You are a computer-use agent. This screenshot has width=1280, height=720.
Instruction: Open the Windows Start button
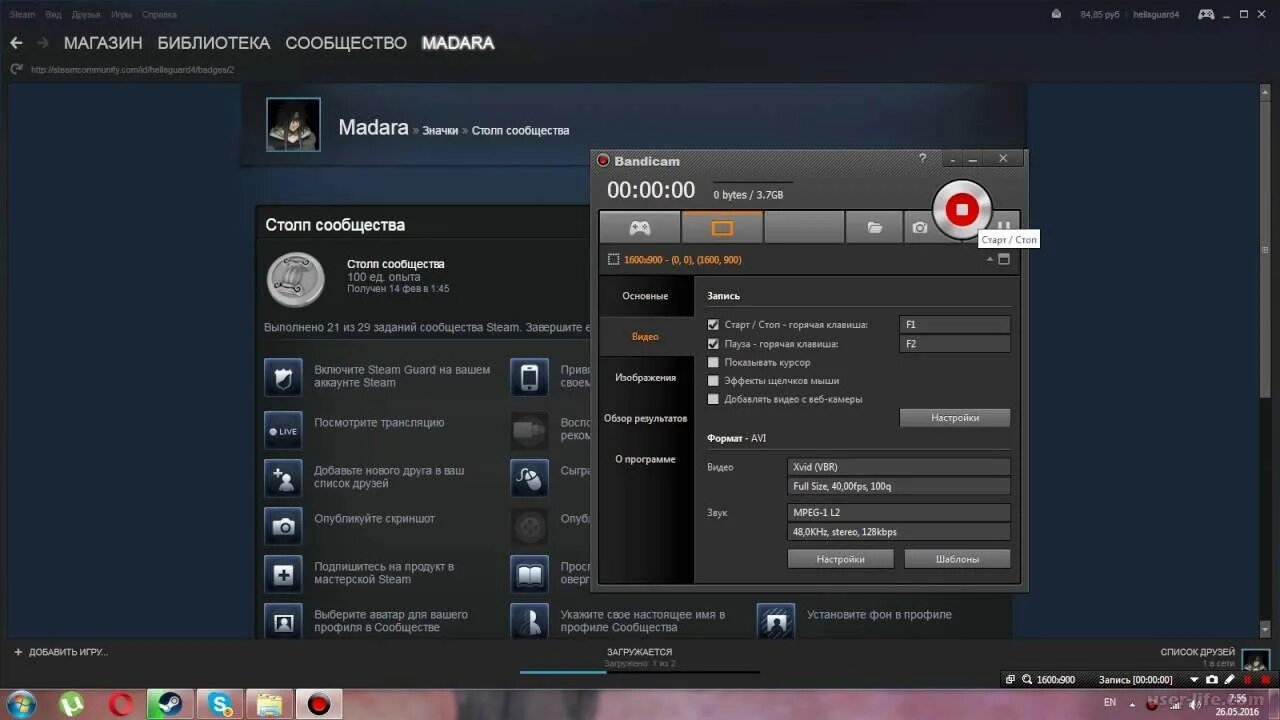click(21, 704)
